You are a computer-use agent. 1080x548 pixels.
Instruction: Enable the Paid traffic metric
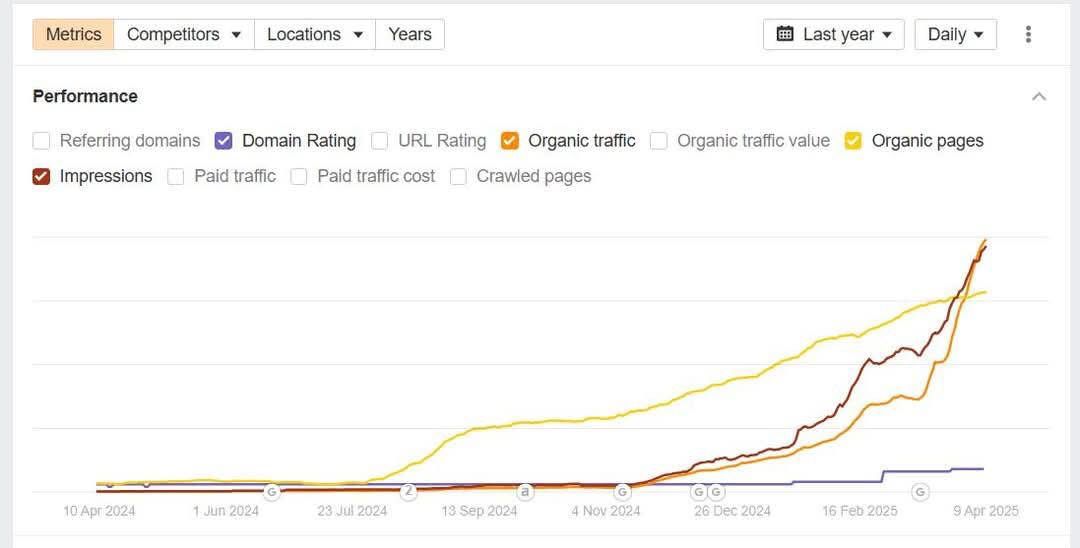click(176, 177)
